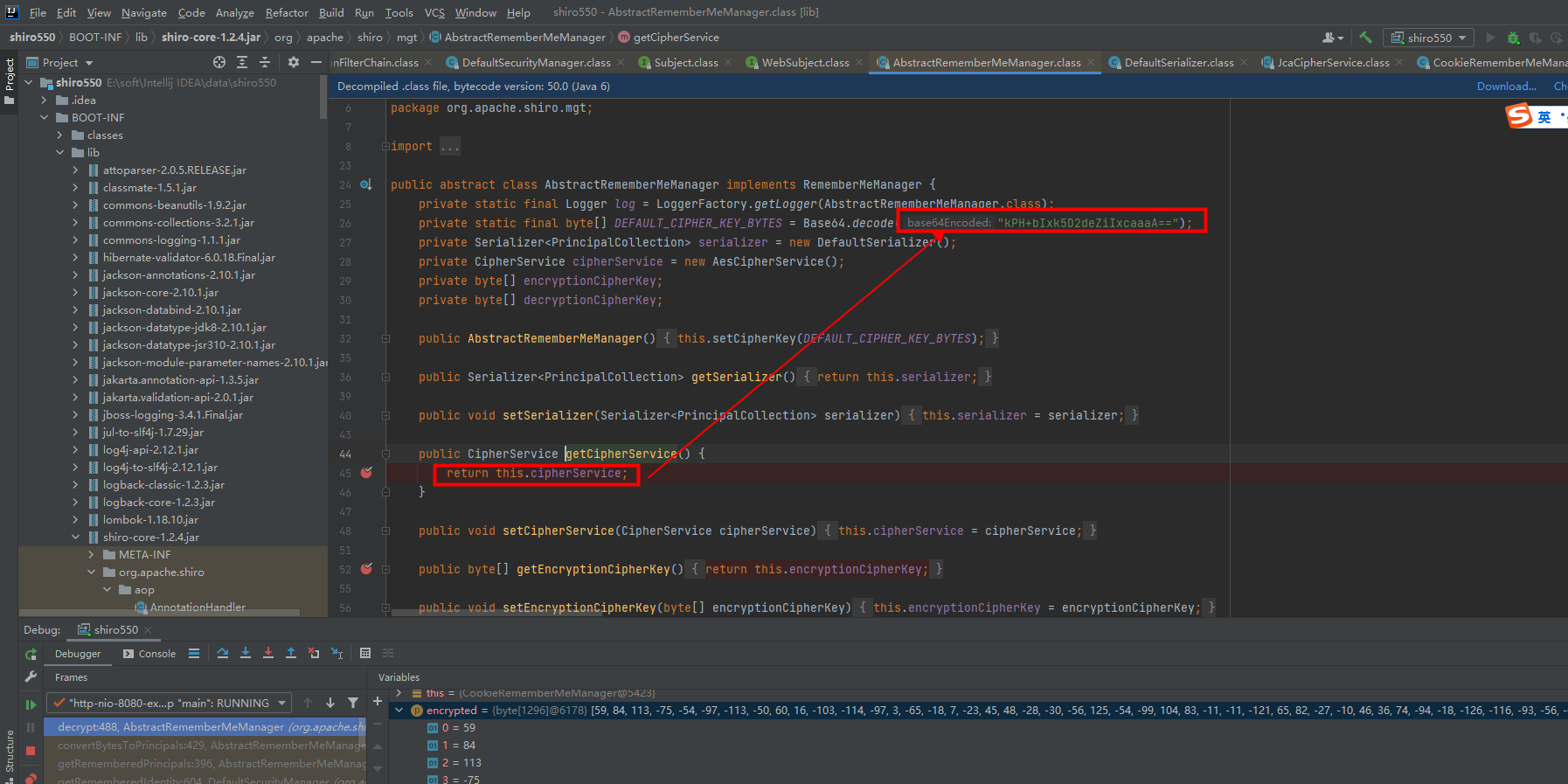The image size is (1568, 784).
Task: Collapse shiro-core-1.2.4.jar node
Action: point(75,537)
